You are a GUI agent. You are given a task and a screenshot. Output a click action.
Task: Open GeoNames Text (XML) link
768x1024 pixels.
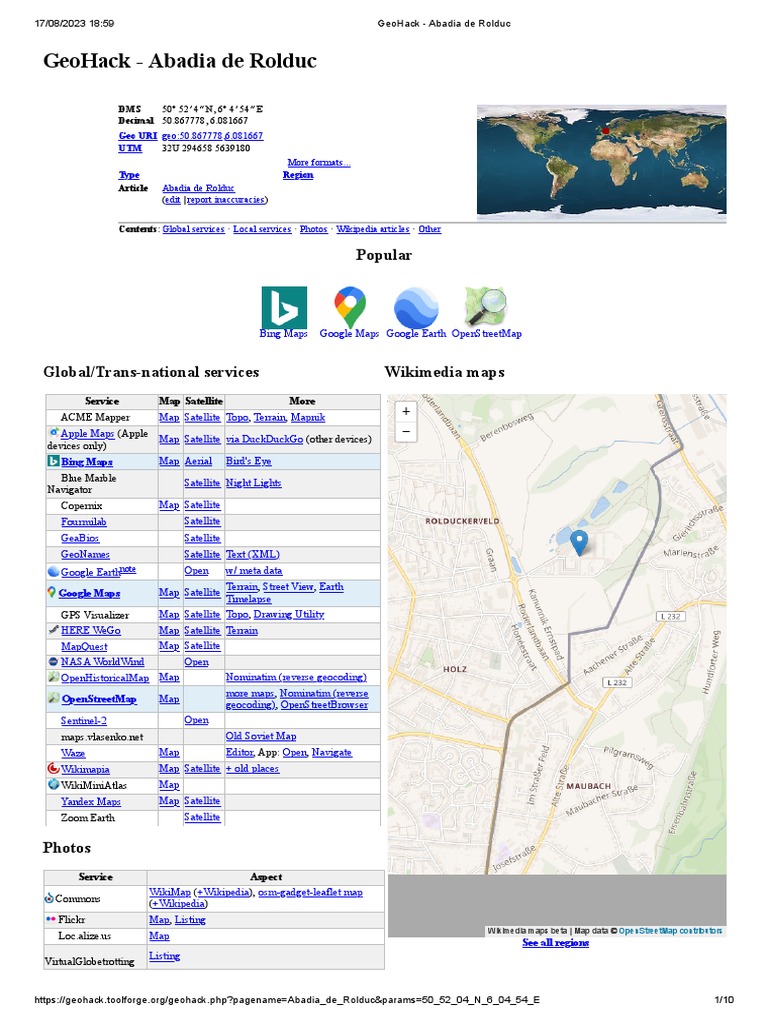coord(253,554)
